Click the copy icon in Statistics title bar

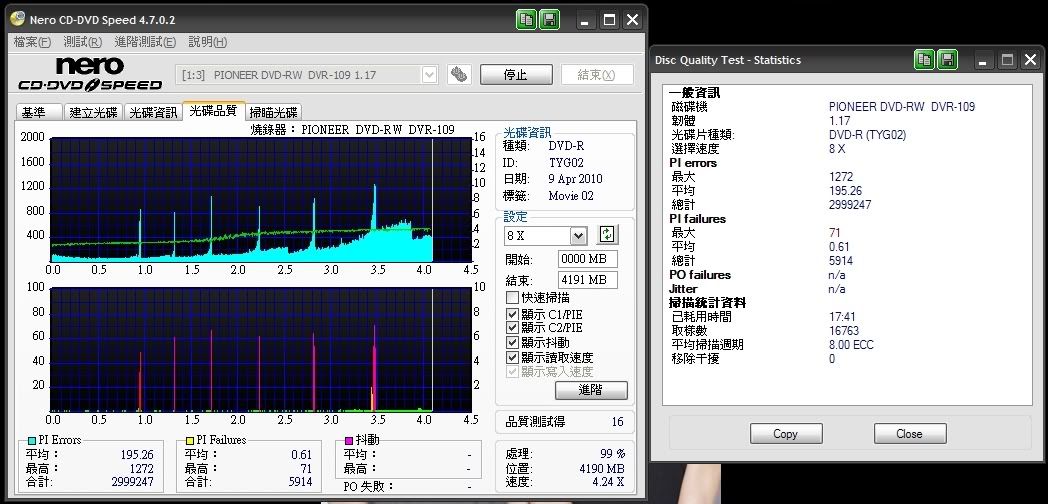[925, 59]
